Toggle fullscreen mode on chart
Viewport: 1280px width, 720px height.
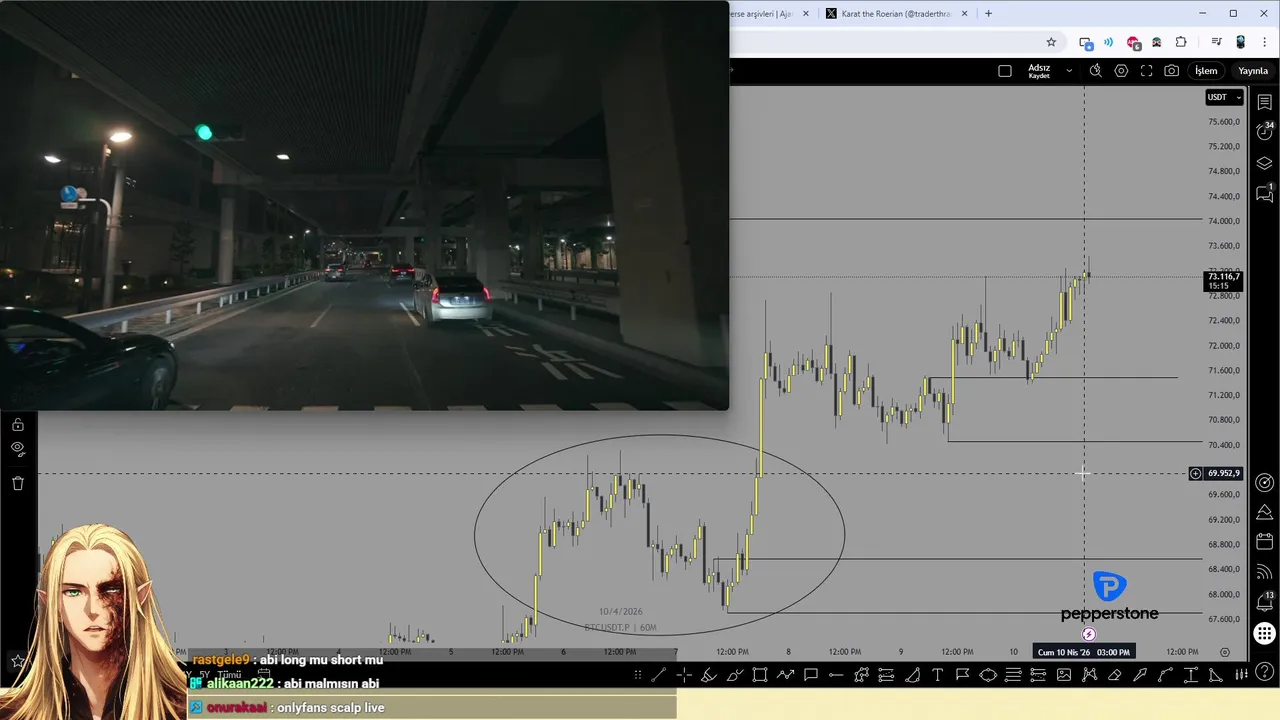click(x=1146, y=71)
